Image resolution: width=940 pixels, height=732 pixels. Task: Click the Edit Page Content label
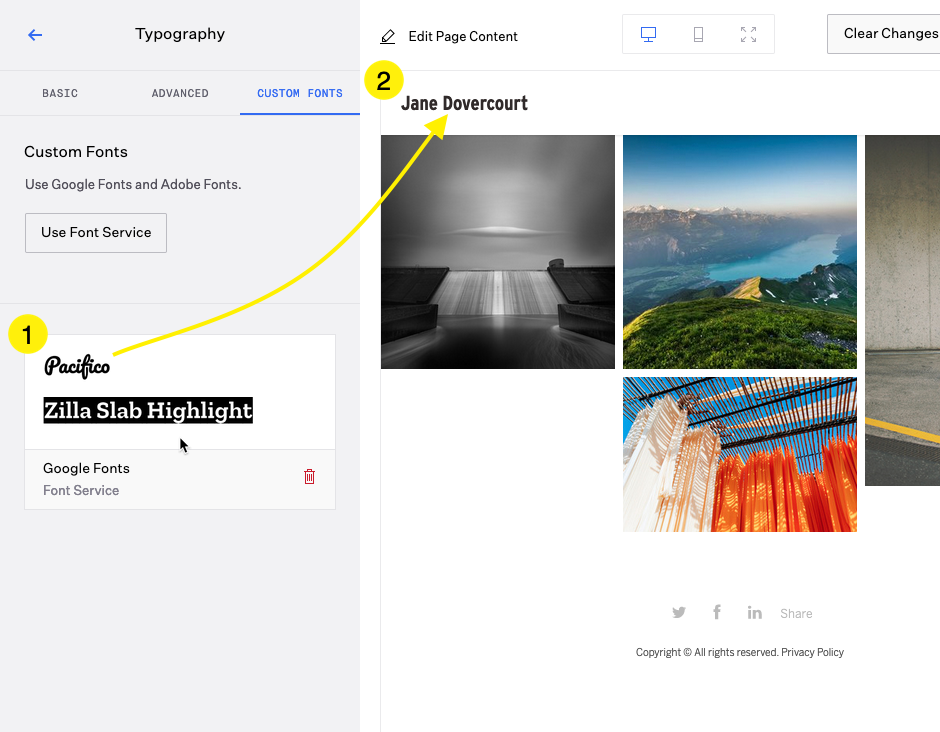[463, 37]
